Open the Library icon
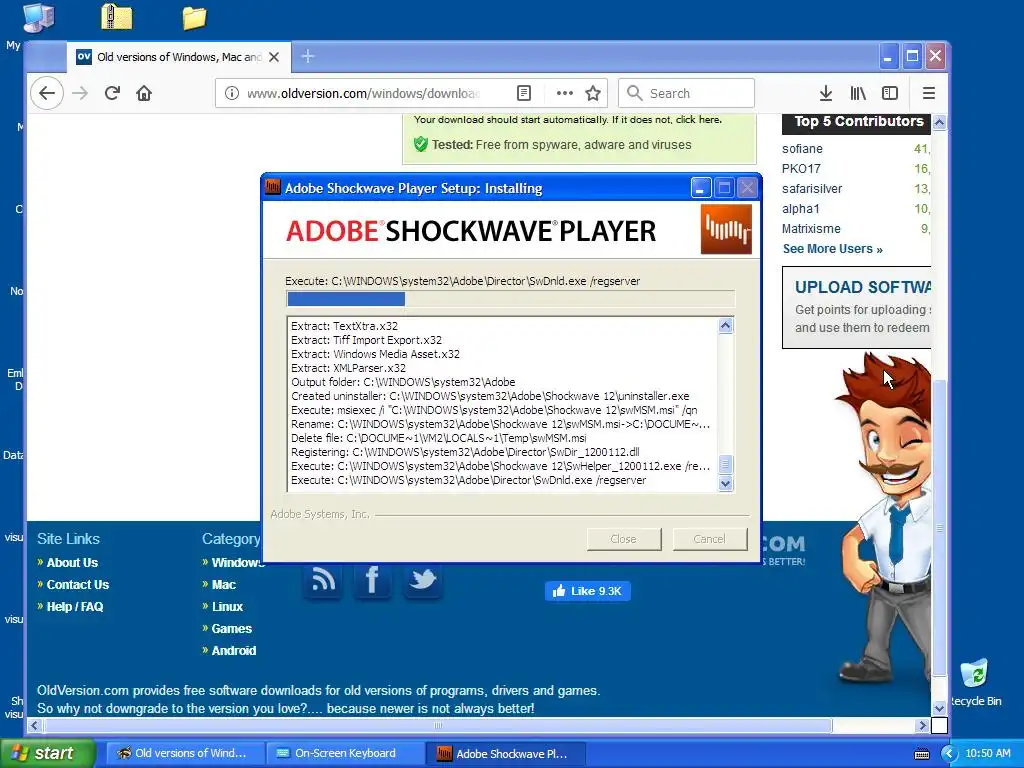This screenshot has height=768, width=1024. pos(858,93)
